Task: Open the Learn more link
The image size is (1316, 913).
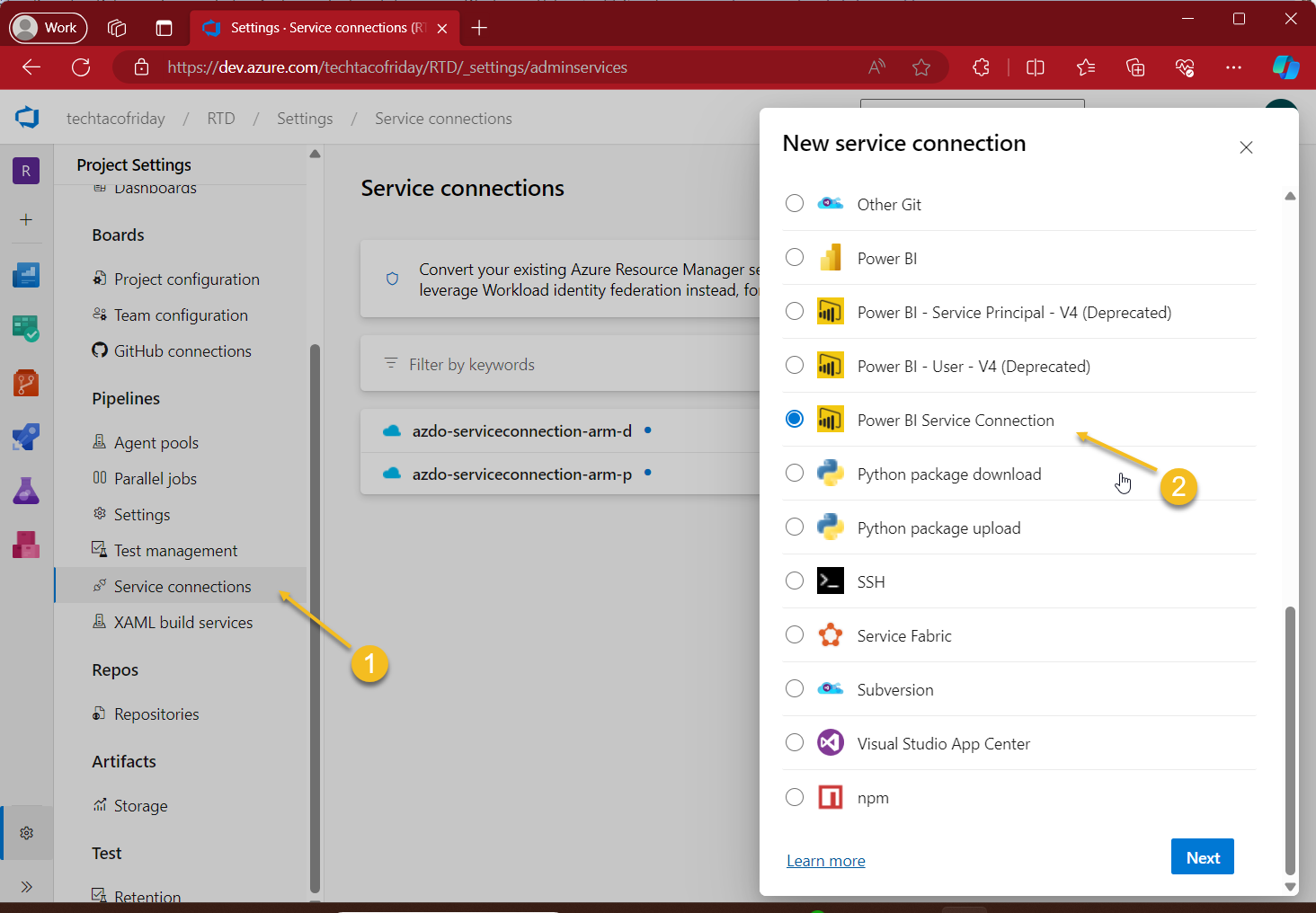Action: pos(824,860)
